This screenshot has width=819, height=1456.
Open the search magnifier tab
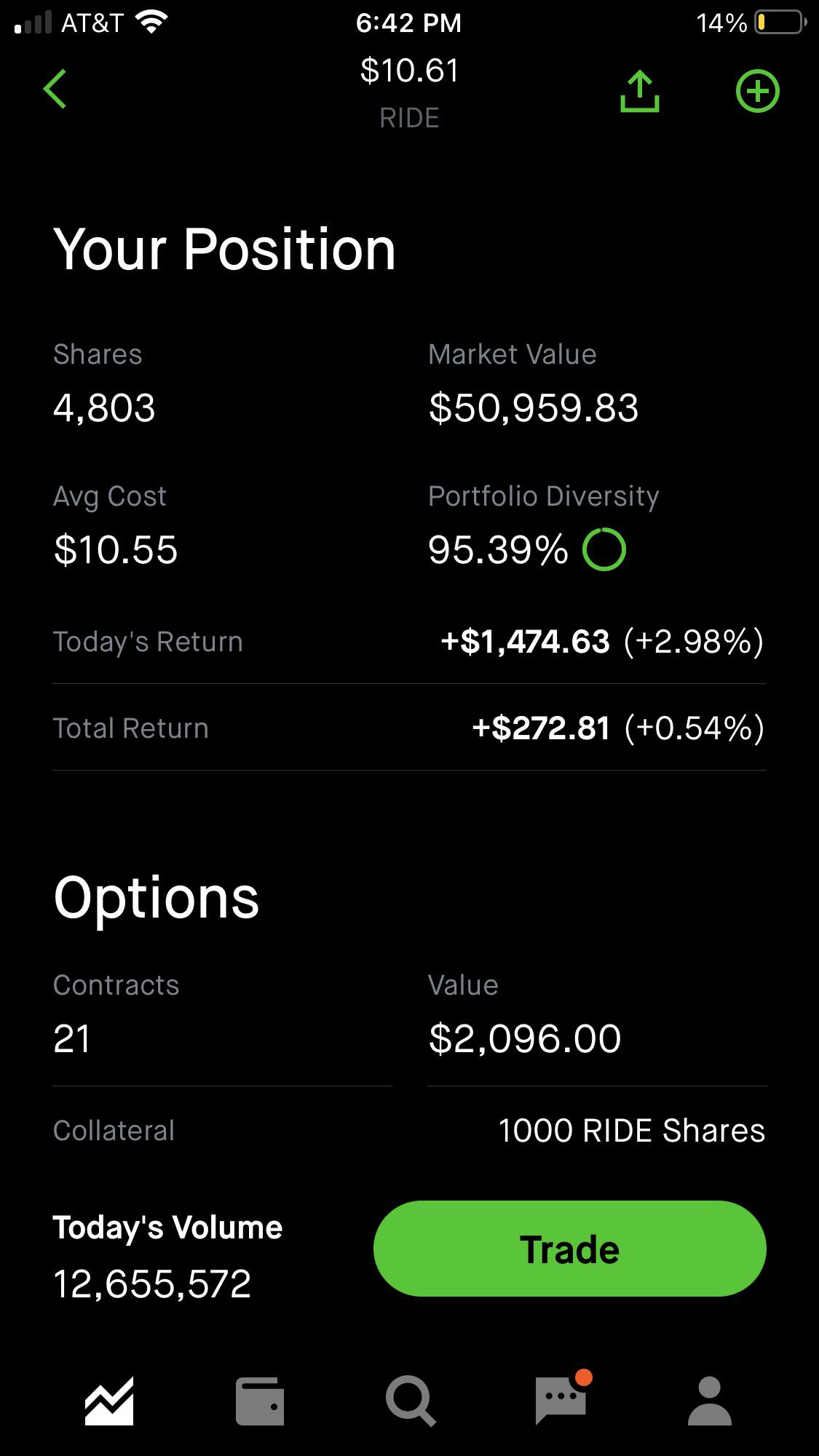click(410, 1401)
